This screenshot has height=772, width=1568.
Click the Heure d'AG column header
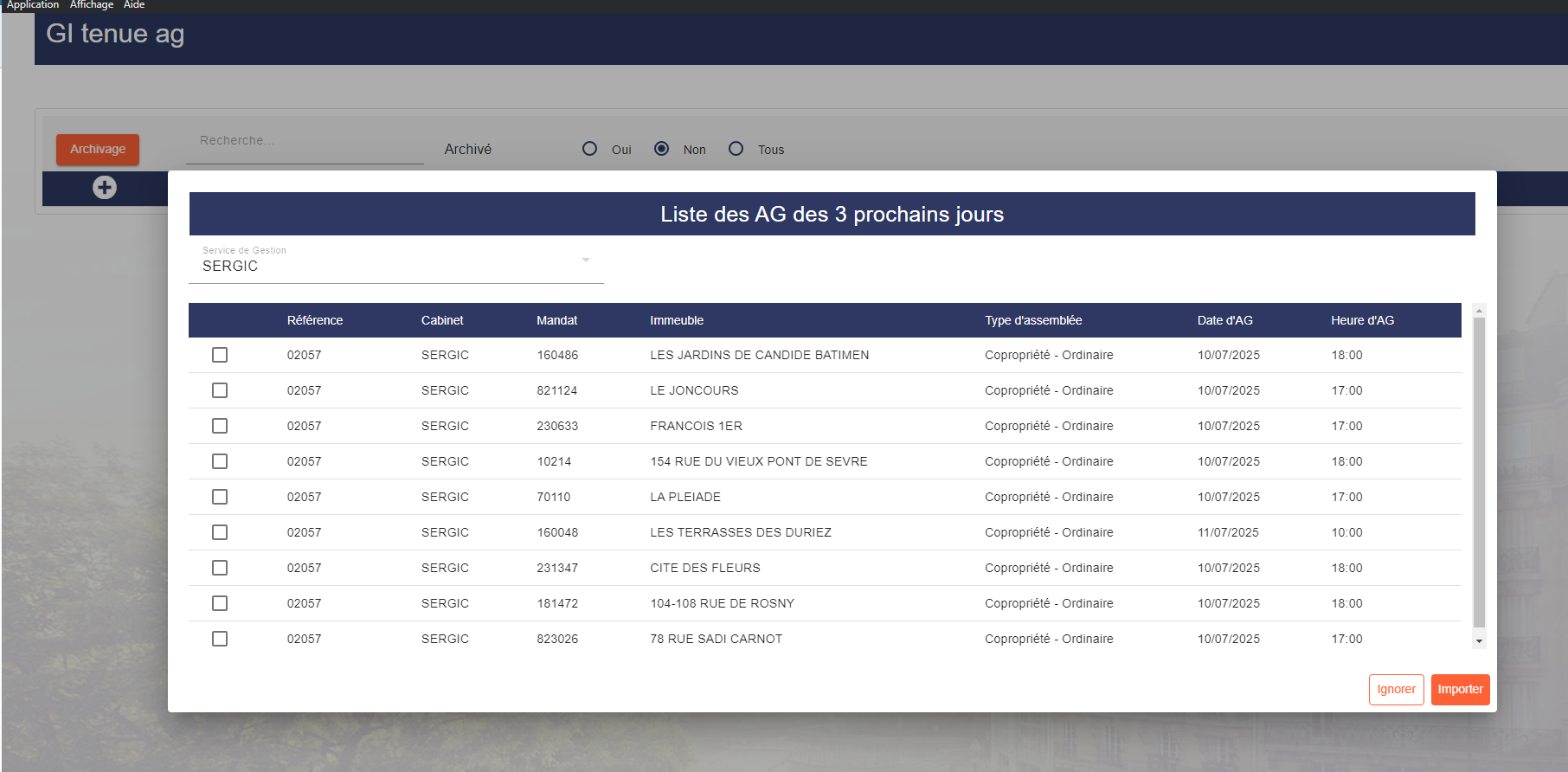(1362, 320)
